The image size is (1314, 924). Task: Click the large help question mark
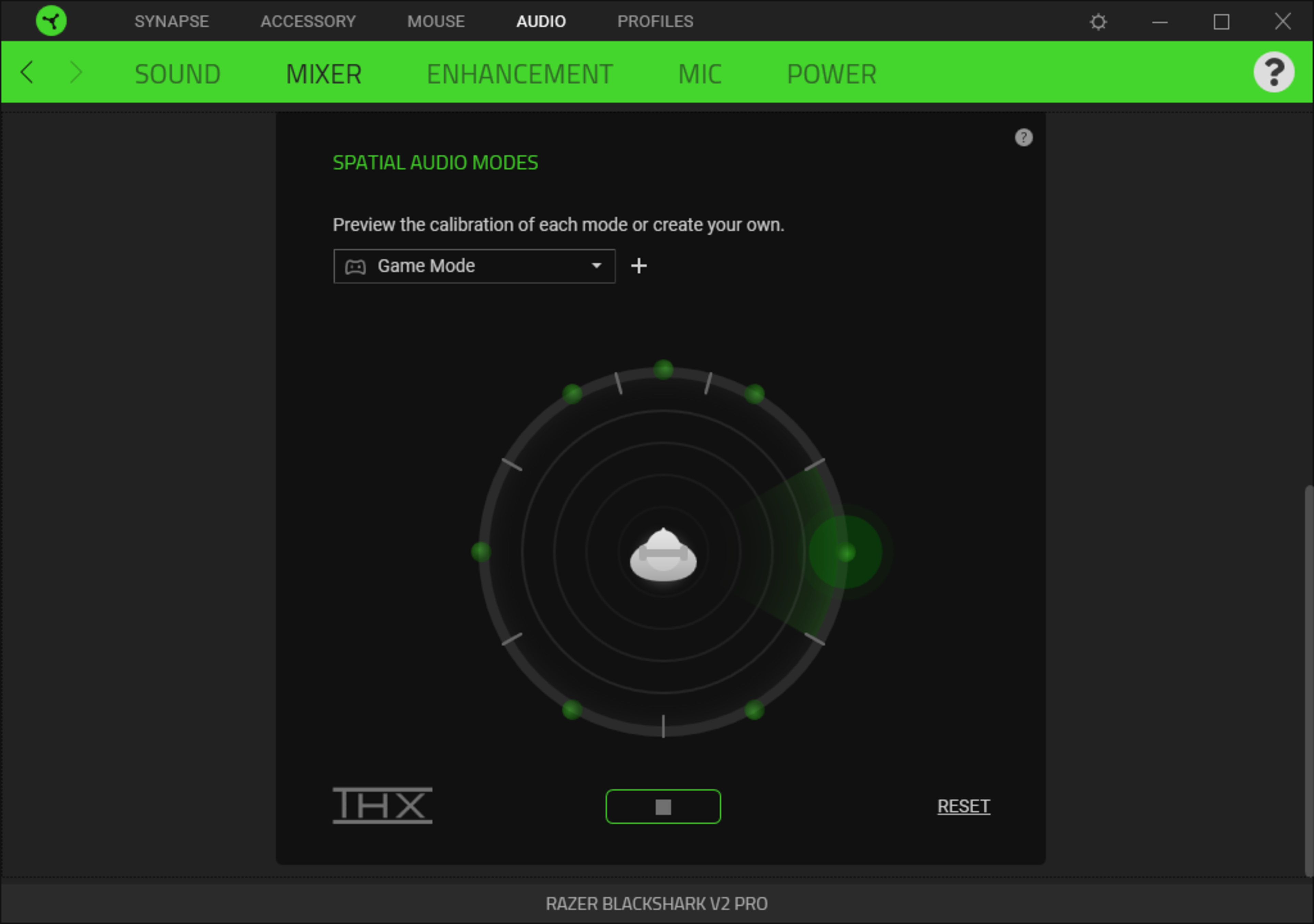tap(1273, 72)
